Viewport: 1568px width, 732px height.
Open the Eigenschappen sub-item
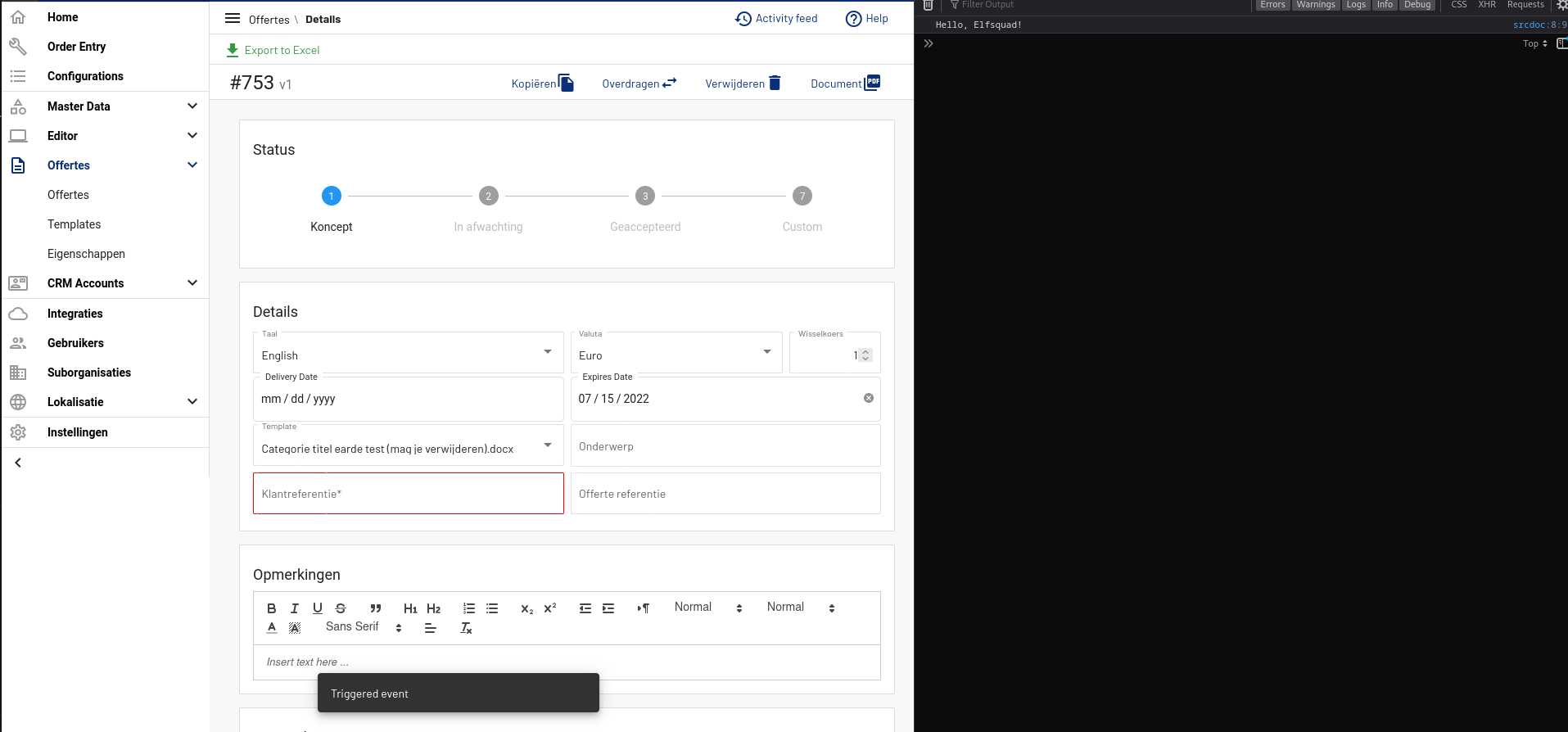[x=86, y=254]
